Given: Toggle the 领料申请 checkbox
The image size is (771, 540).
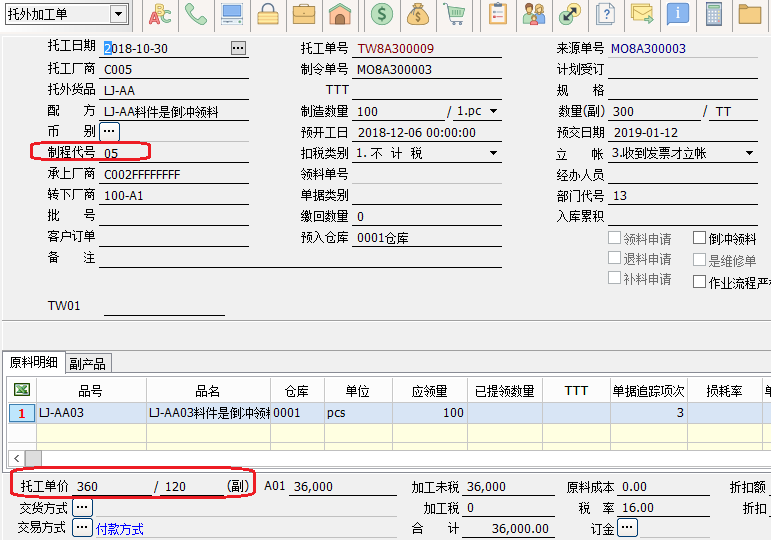Looking at the screenshot, I should [x=615, y=239].
